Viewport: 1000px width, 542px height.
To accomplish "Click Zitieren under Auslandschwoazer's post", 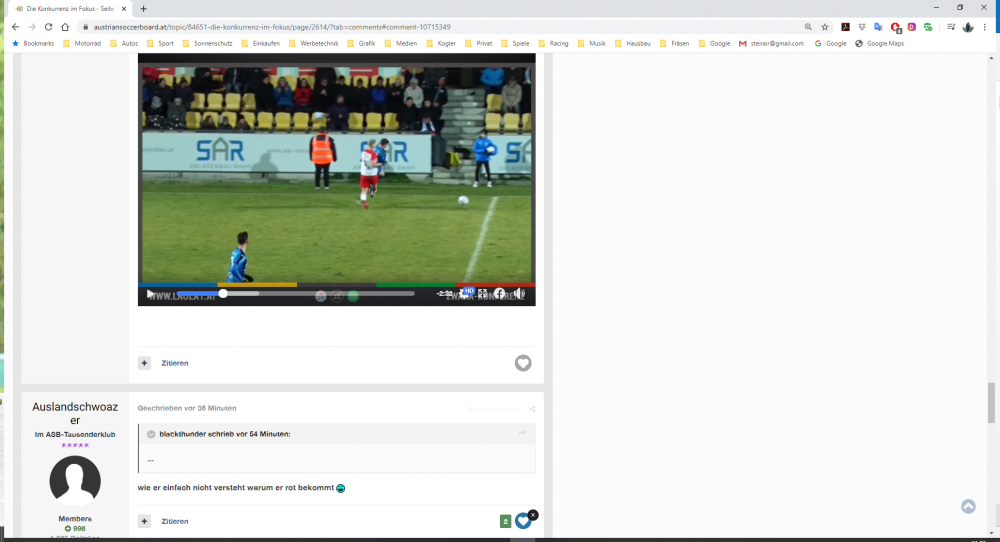I will pos(175,521).
